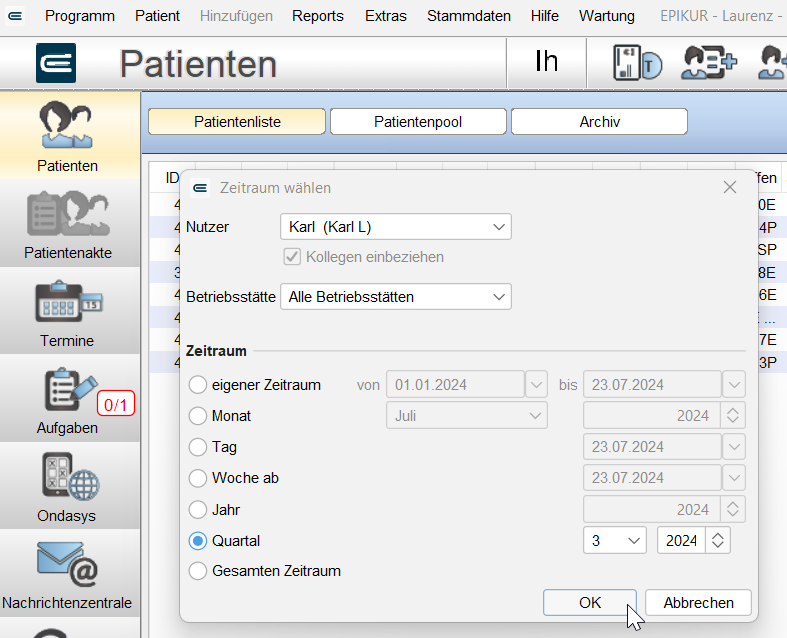Viewport: 787px width, 638px height.
Task: Open the Programm menu
Action: (x=80, y=16)
